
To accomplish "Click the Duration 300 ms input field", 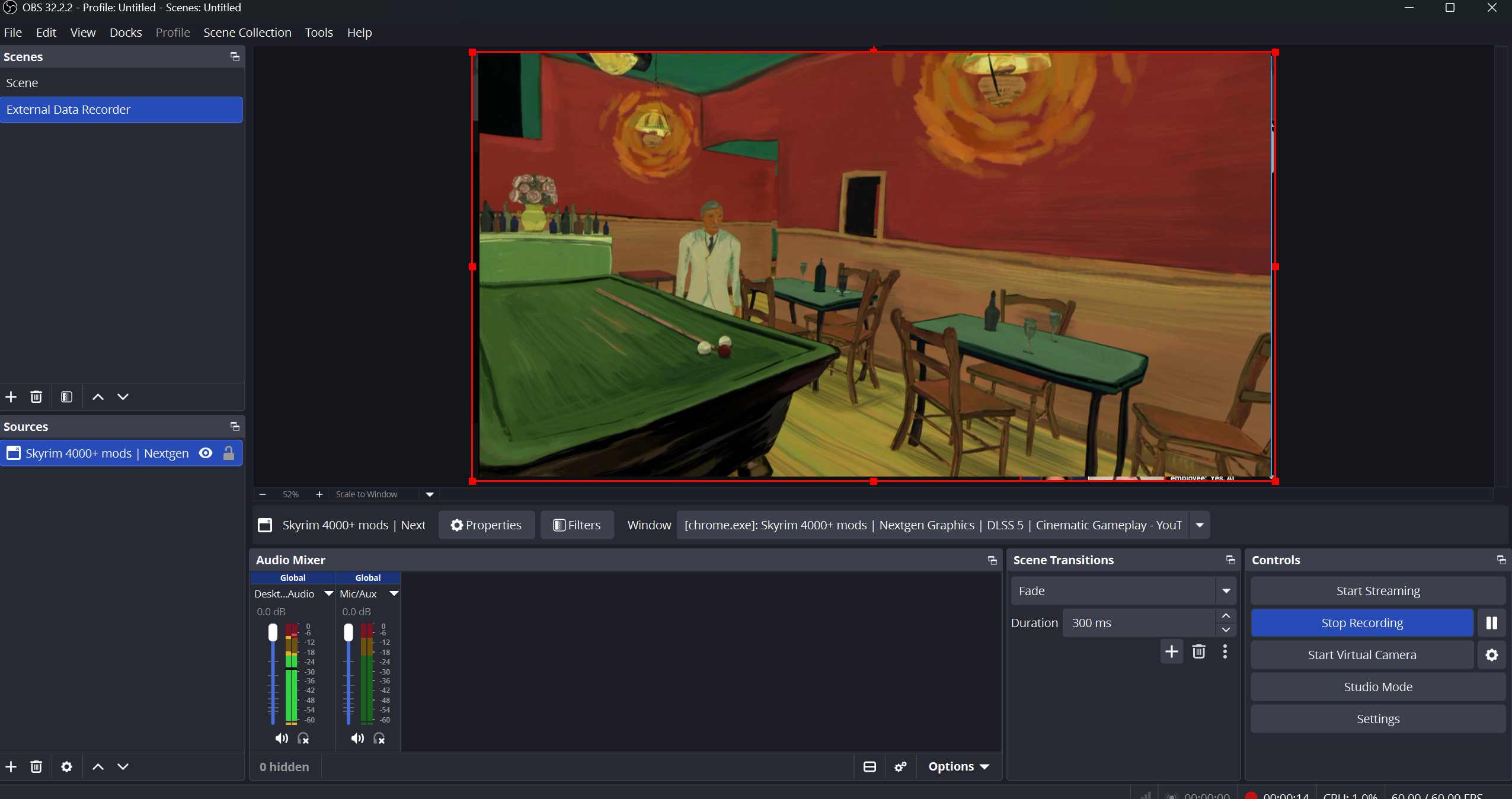I will (x=1139, y=623).
